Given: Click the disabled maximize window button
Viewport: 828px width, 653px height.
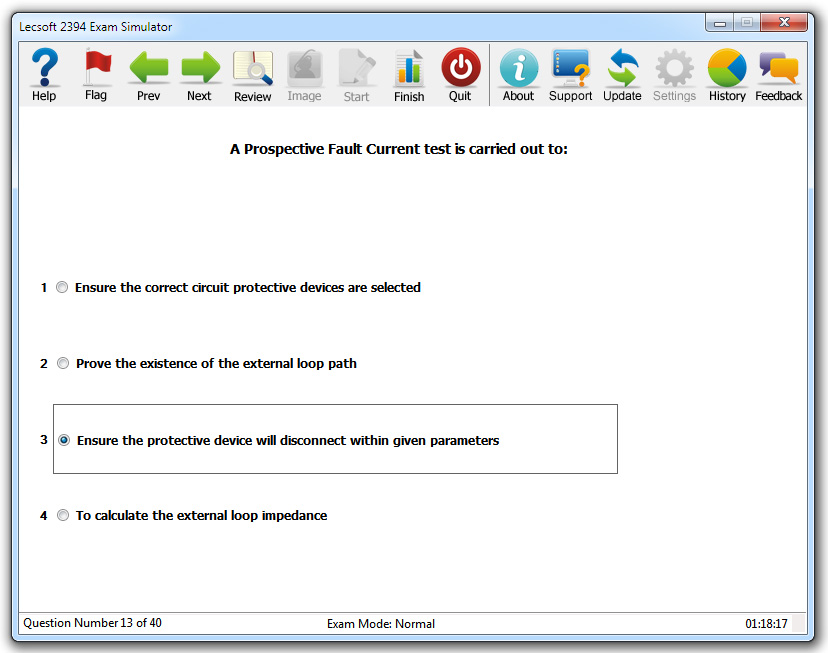Looking at the screenshot, I should (x=747, y=23).
